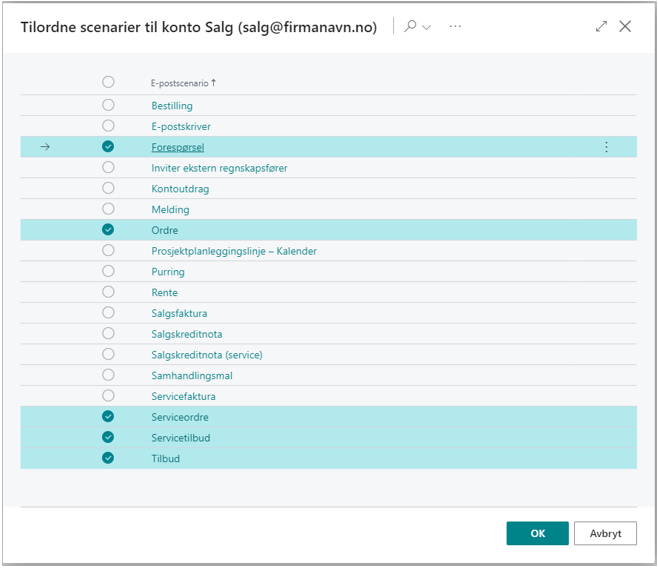Uncheck the Tilbud scenario
This screenshot has height=568, width=658.
[108, 459]
